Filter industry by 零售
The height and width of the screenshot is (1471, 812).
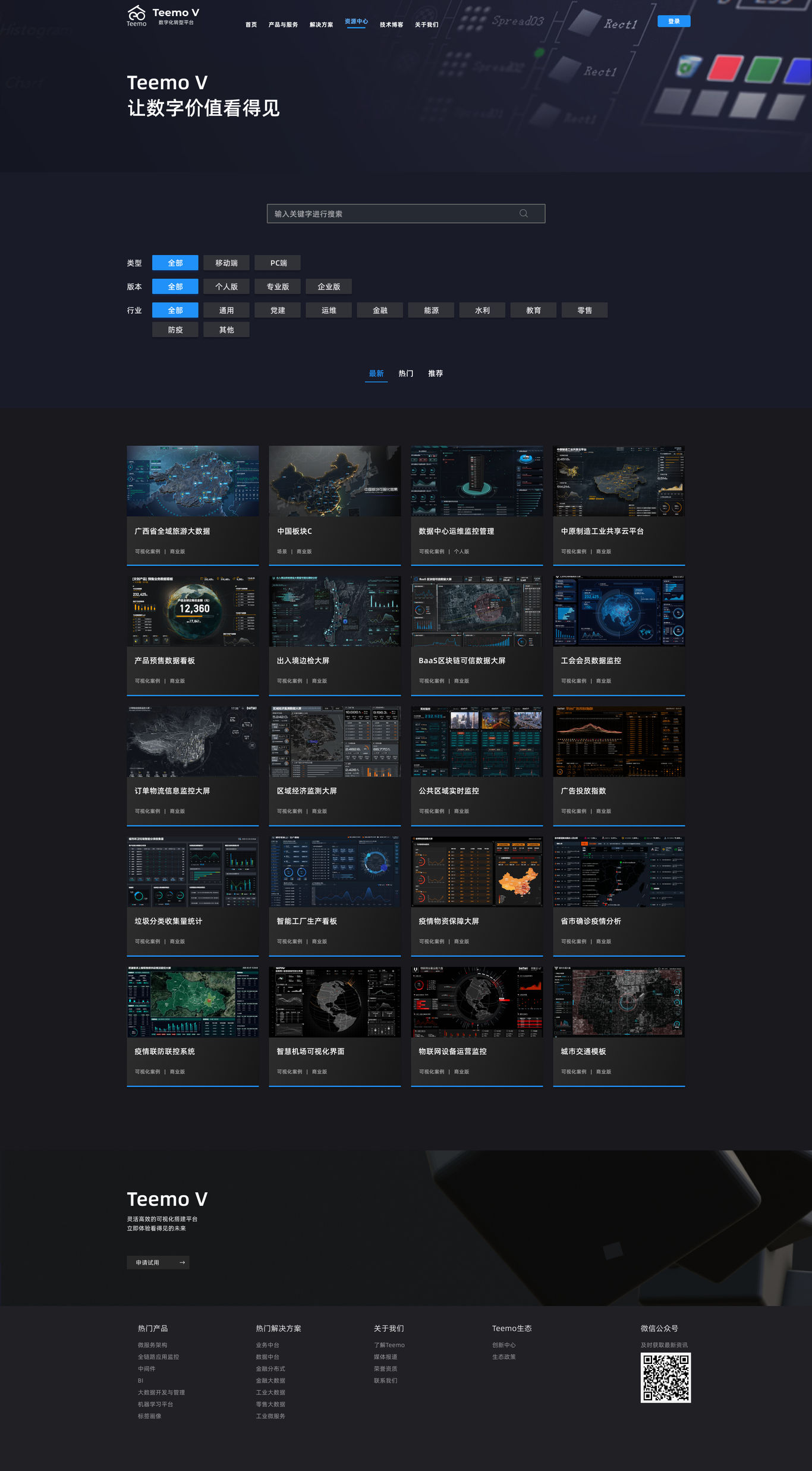584,310
